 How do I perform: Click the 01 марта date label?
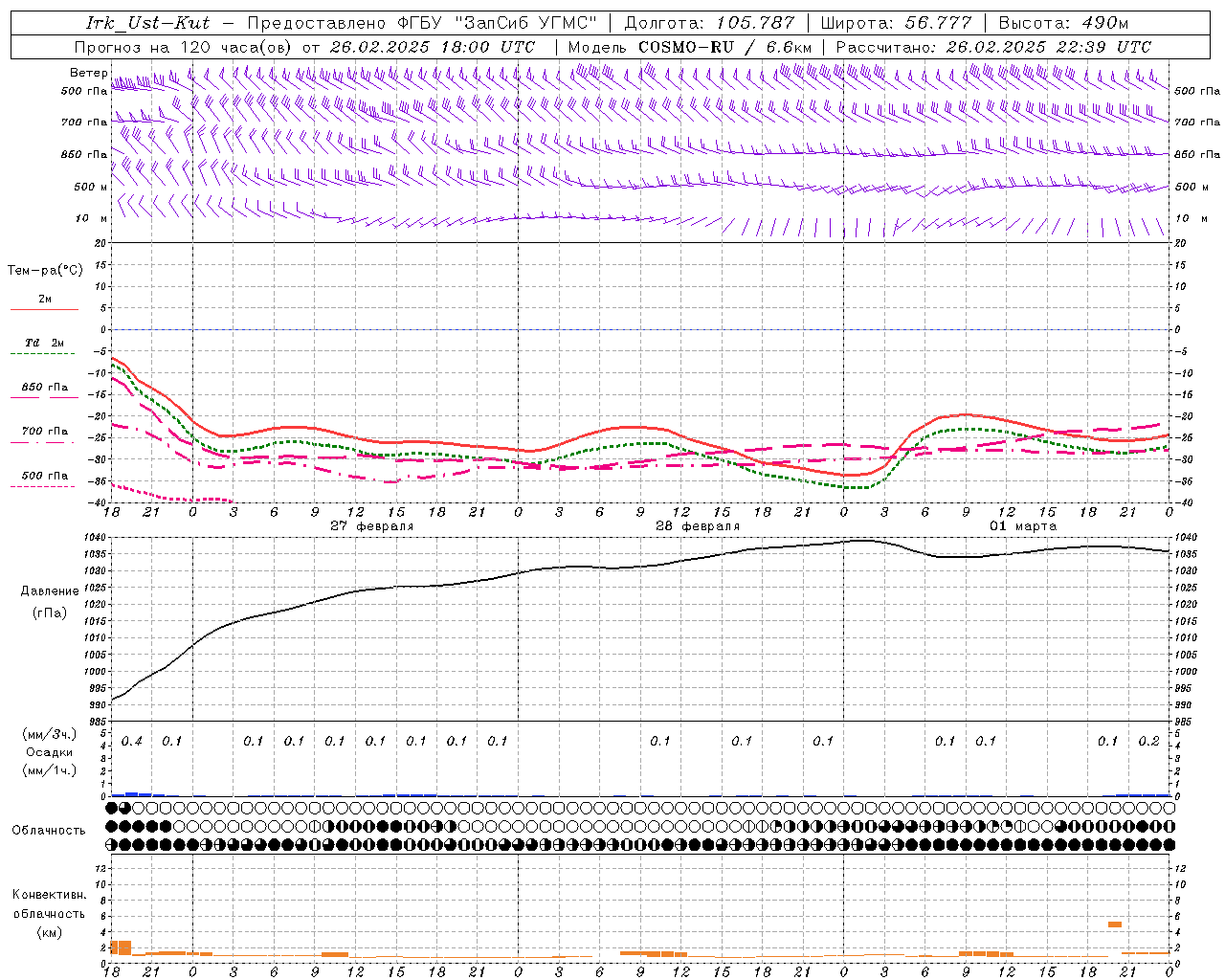point(1022,526)
